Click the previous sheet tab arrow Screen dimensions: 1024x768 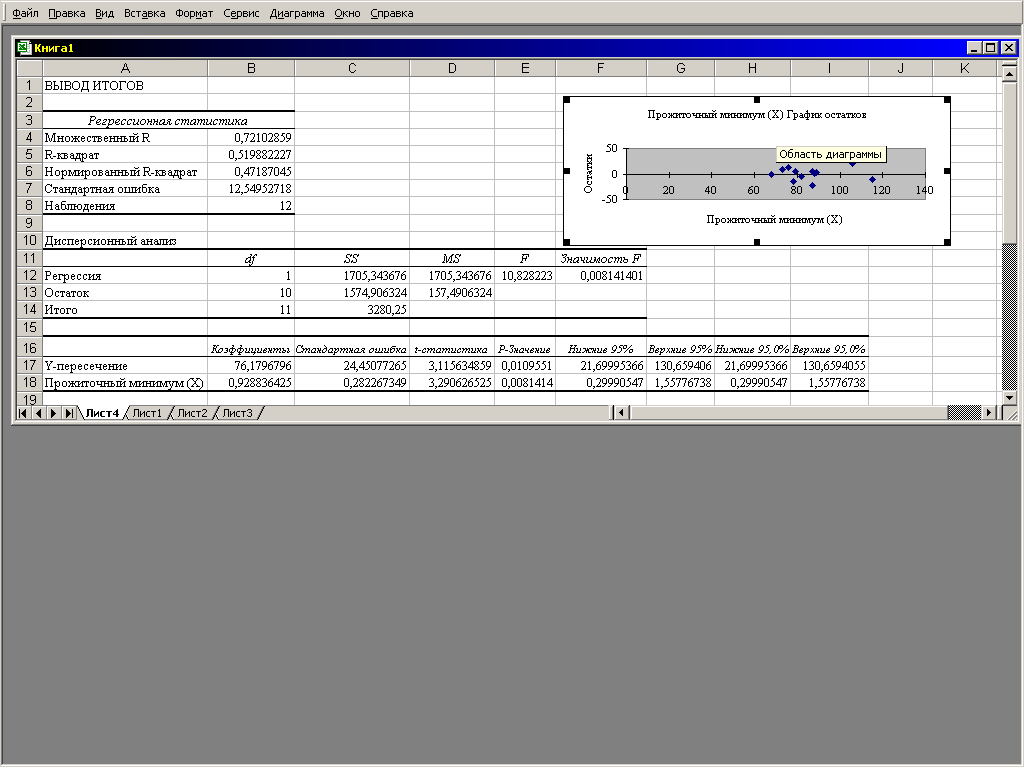point(39,413)
